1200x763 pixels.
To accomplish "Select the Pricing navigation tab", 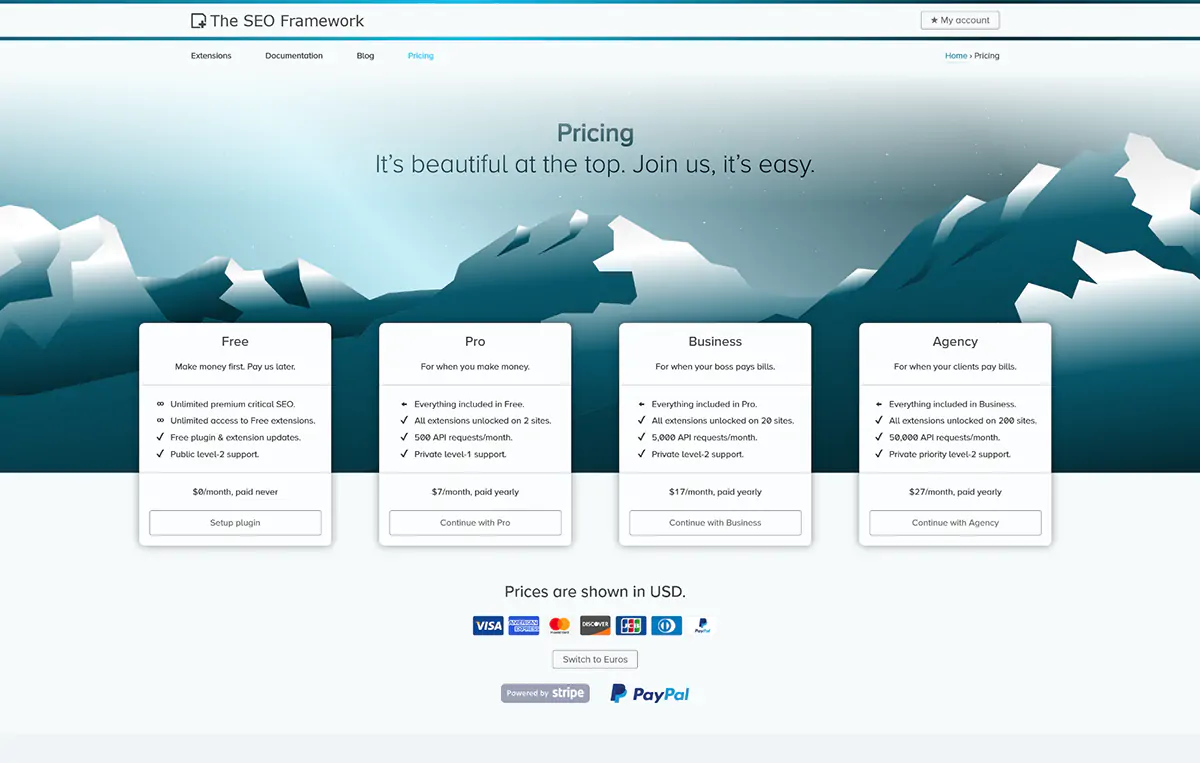I will click(x=420, y=56).
